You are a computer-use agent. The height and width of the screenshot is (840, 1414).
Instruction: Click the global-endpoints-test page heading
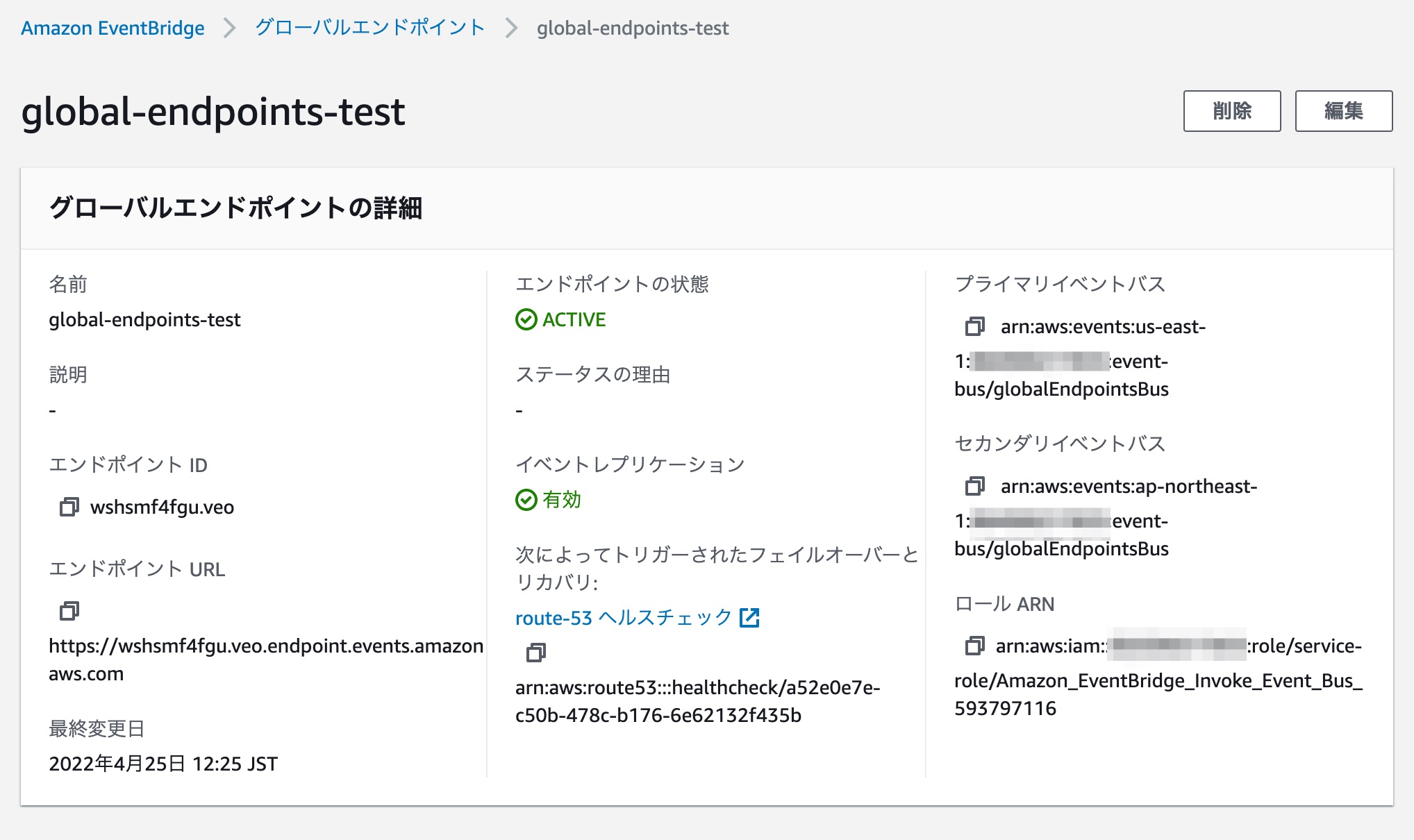pyautogui.click(x=213, y=112)
